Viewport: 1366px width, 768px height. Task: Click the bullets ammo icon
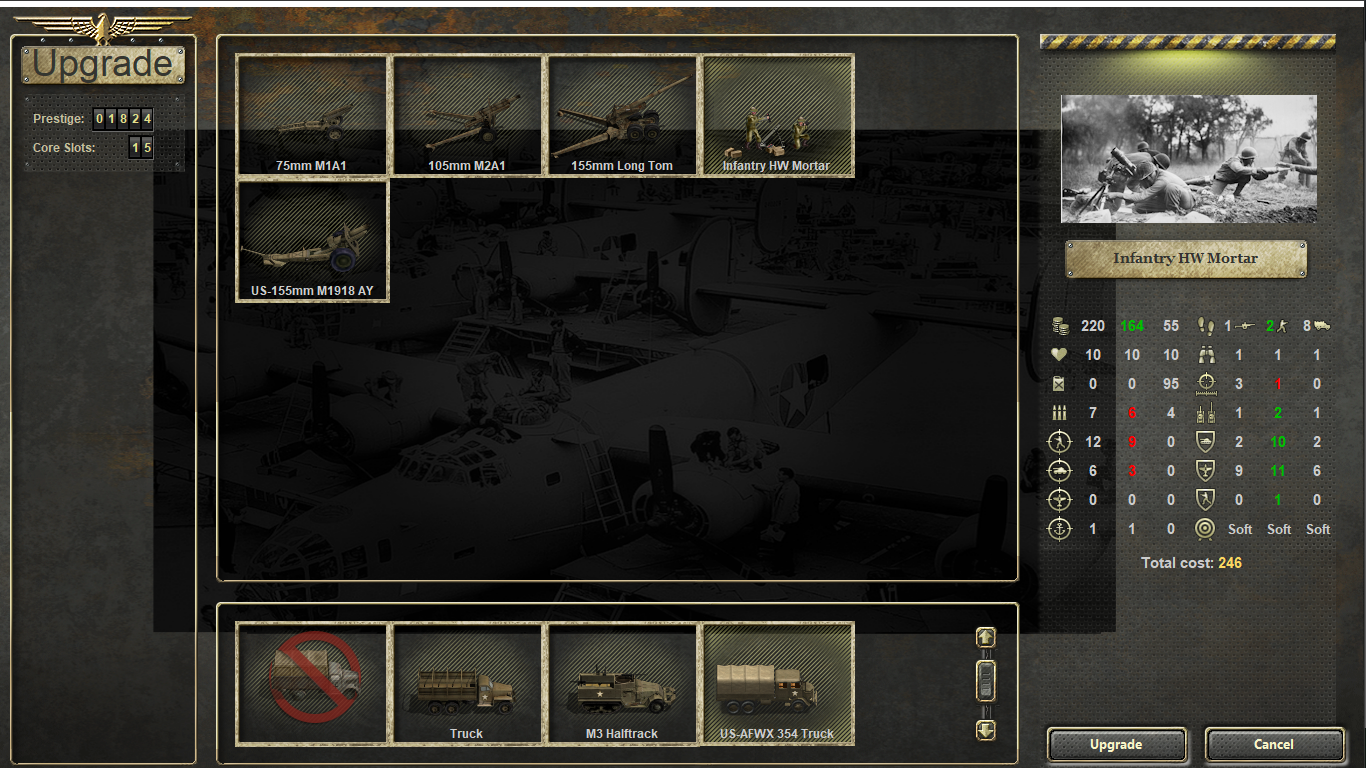(x=1059, y=413)
